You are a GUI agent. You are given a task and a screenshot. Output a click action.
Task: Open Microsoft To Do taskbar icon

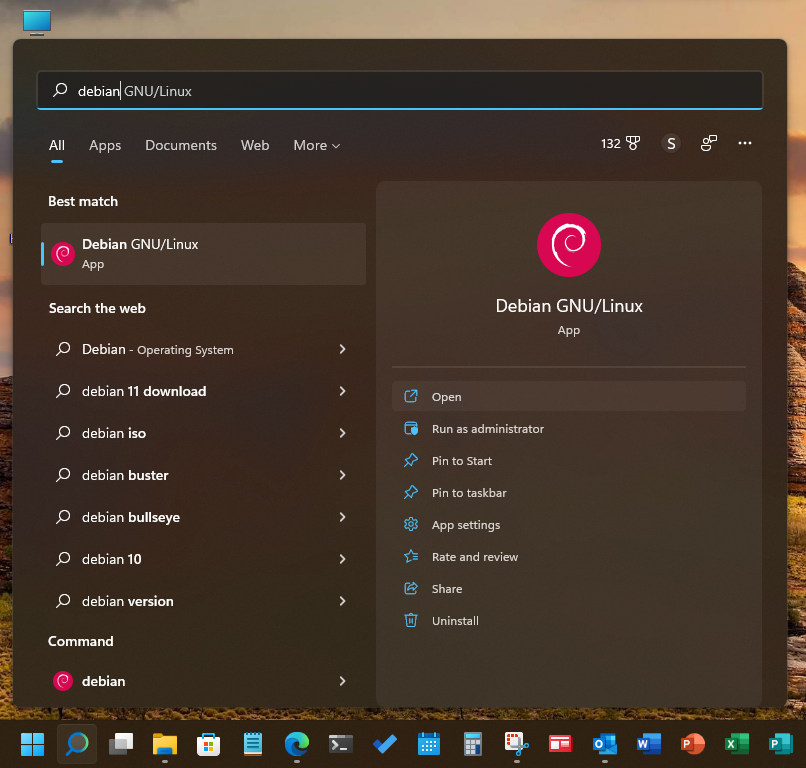point(384,744)
